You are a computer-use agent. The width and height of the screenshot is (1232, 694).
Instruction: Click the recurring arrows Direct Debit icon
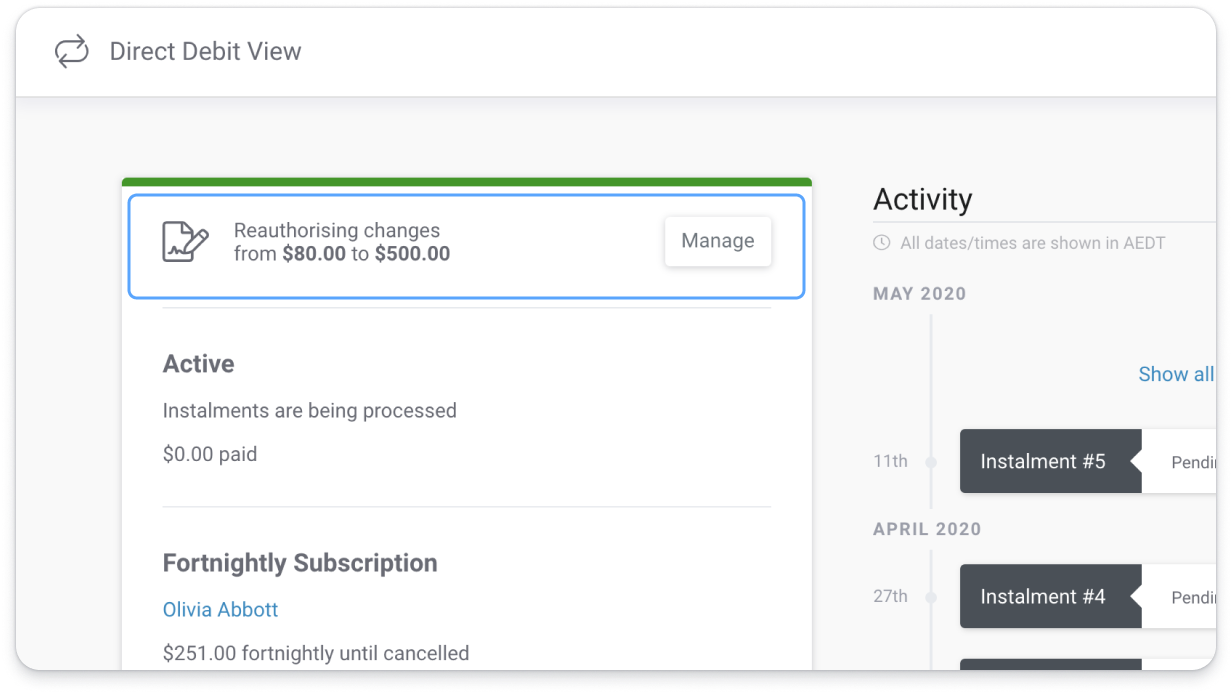71,51
